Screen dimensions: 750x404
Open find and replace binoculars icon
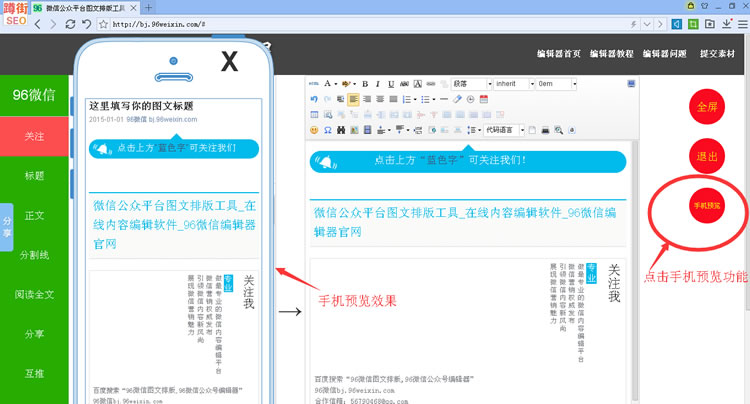pyautogui.click(x=340, y=130)
